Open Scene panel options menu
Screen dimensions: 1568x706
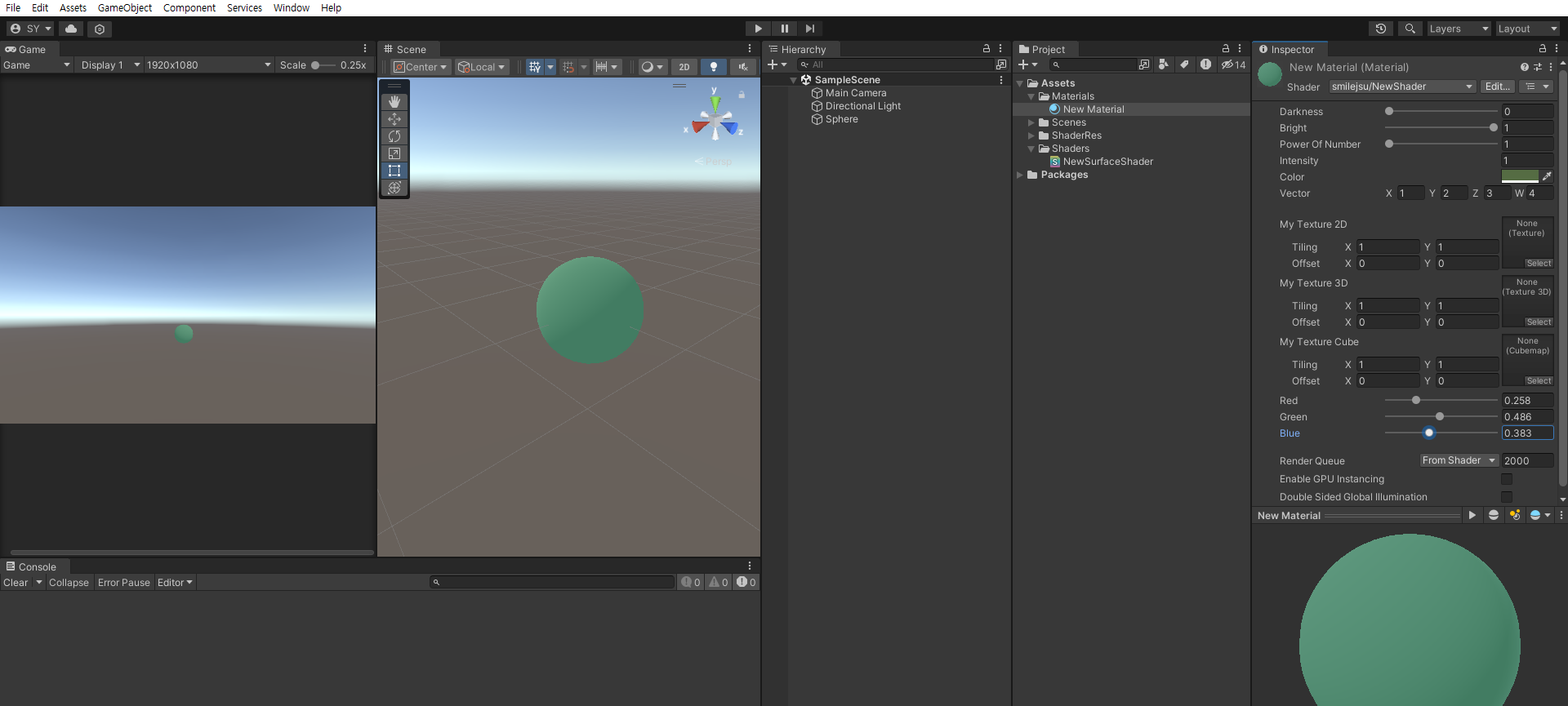[x=750, y=49]
